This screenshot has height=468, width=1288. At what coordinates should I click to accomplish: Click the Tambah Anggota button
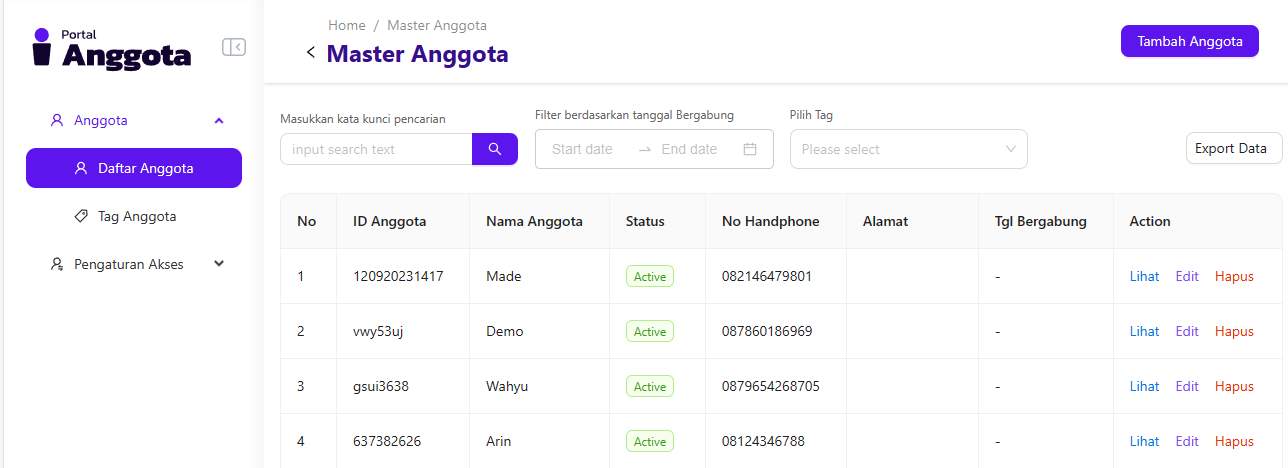click(1189, 41)
